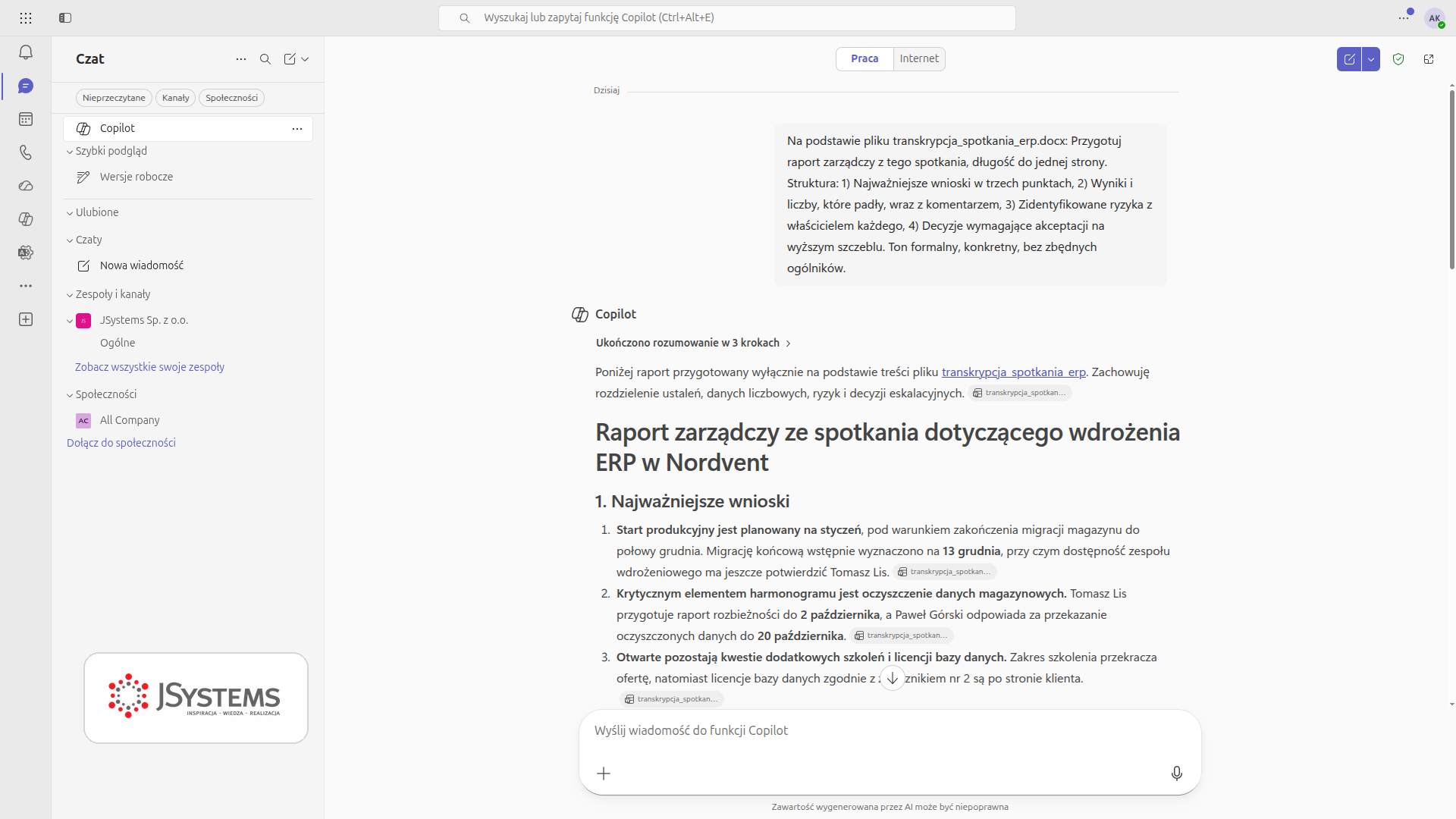Click the microphone dictation icon
This screenshot has height=819, width=1456.
pyautogui.click(x=1176, y=773)
